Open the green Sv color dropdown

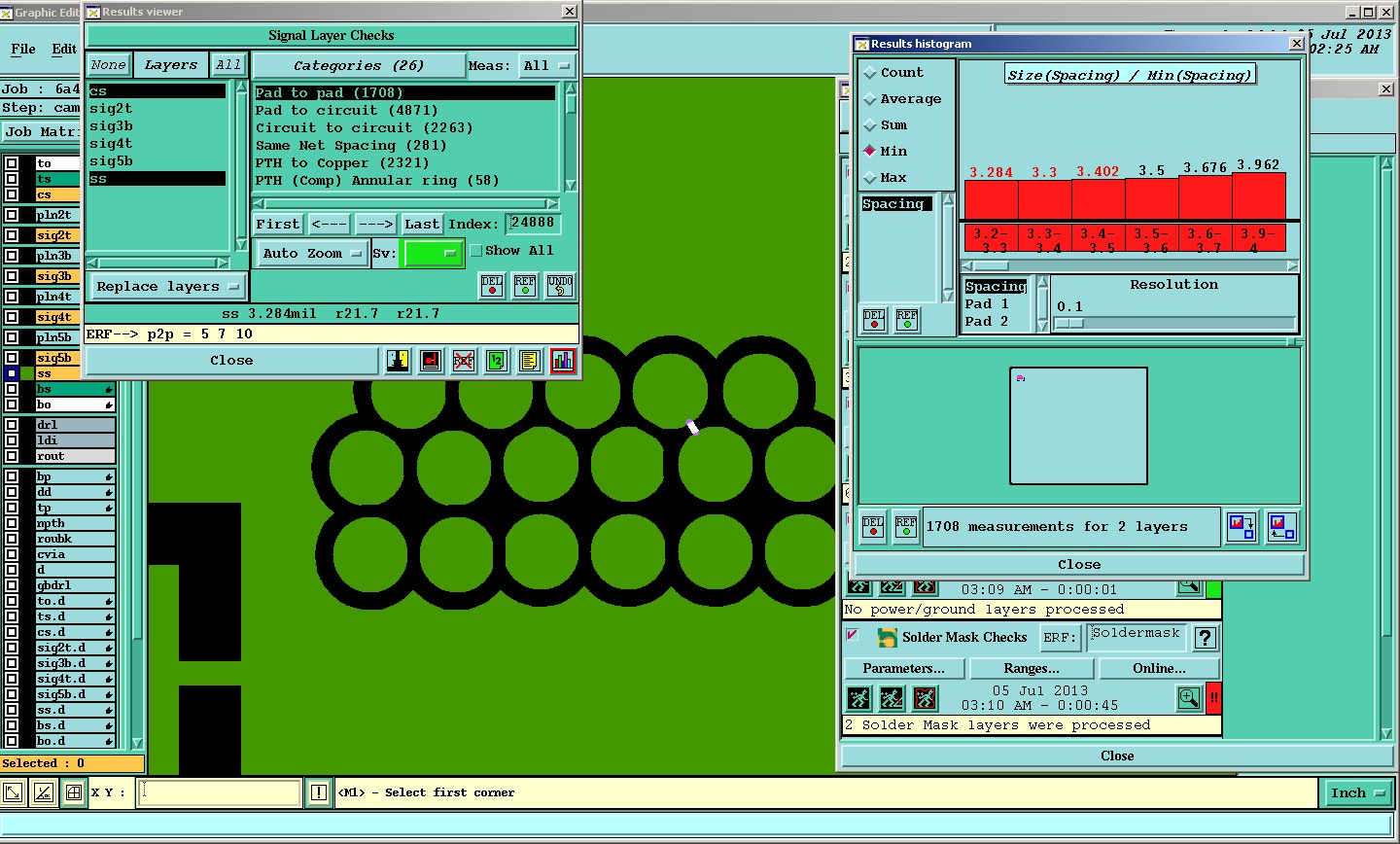pos(432,254)
